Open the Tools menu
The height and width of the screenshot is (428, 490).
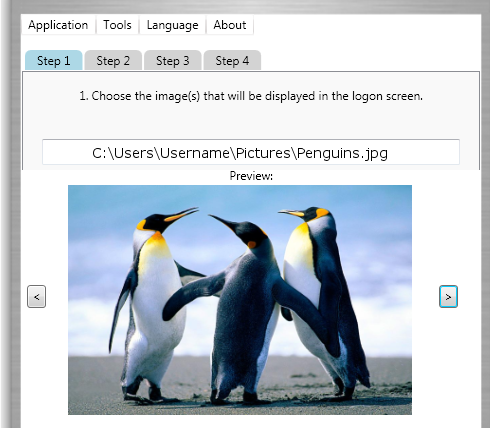[117, 25]
